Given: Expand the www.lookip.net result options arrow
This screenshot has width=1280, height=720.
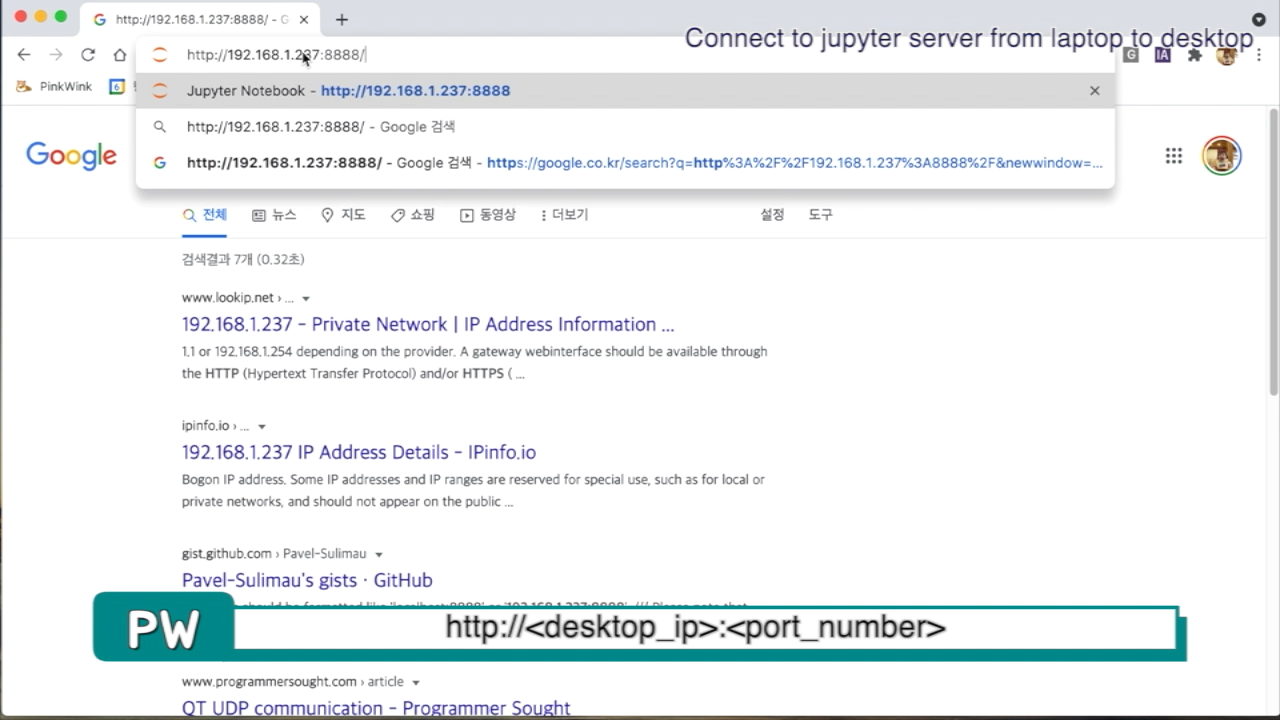Looking at the screenshot, I should [306, 298].
